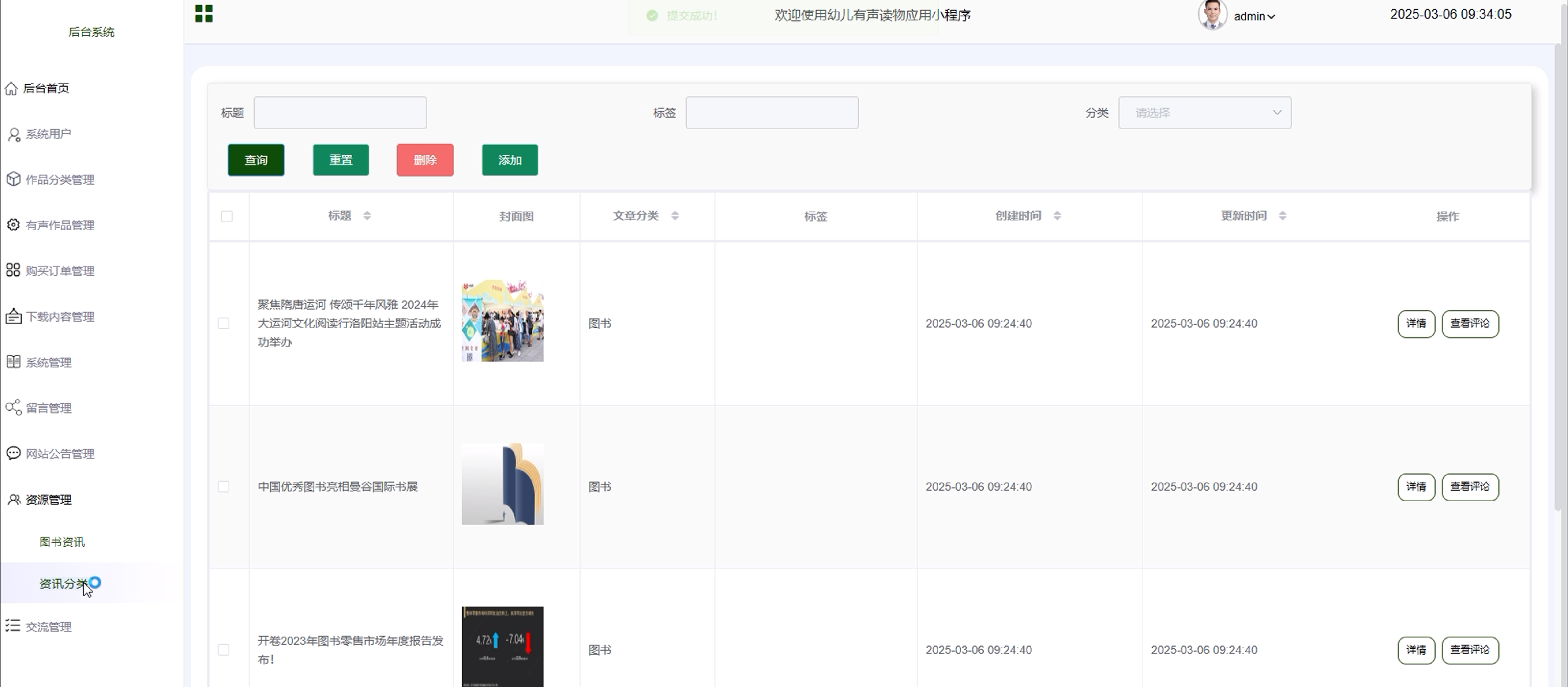The width and height of the screenshot is (1568, 687).
Task: Check the row for 聚焦隋唐运河 article
Action: pyautogui.click(x=224, y=324)
